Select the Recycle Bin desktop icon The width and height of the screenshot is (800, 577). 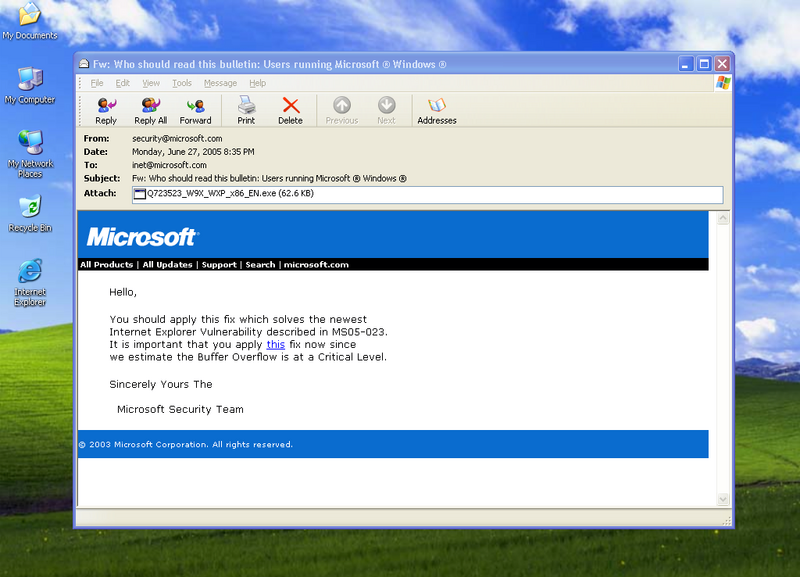(x=30, y=214)
